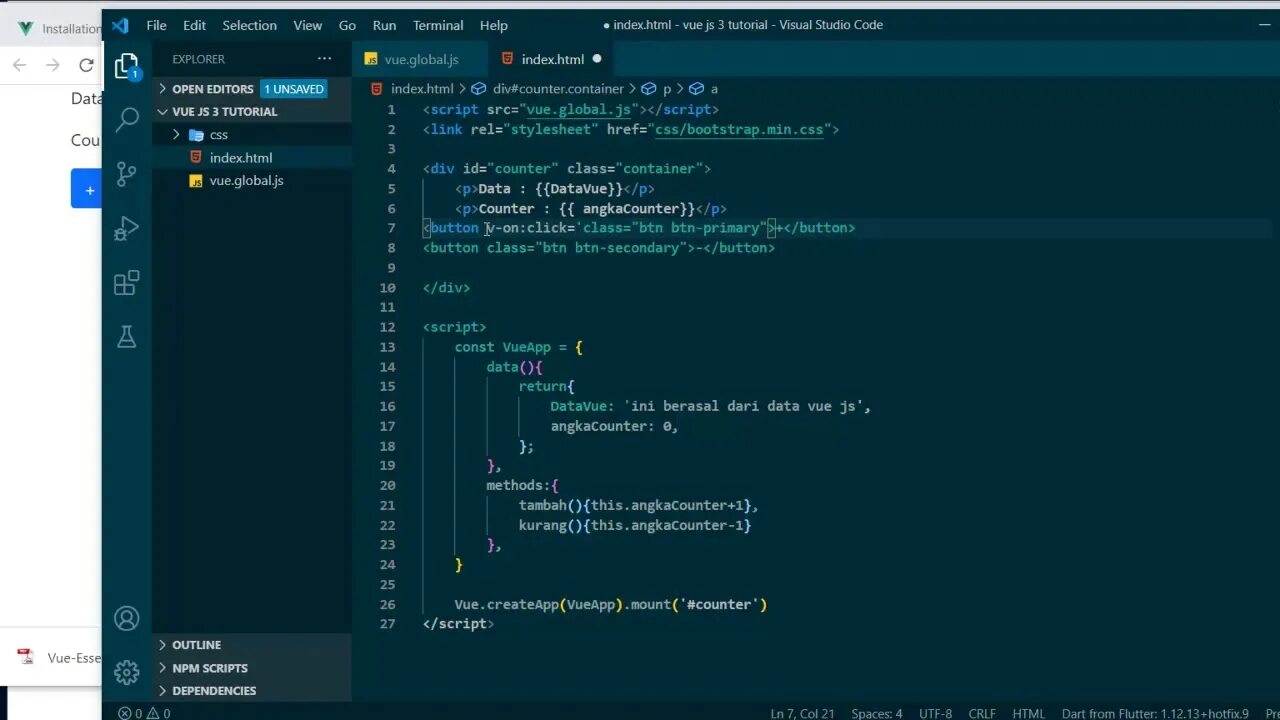Open the vue.global.js link in line 1
This screenshot has width=1280, height=720.
pos(579,109)
